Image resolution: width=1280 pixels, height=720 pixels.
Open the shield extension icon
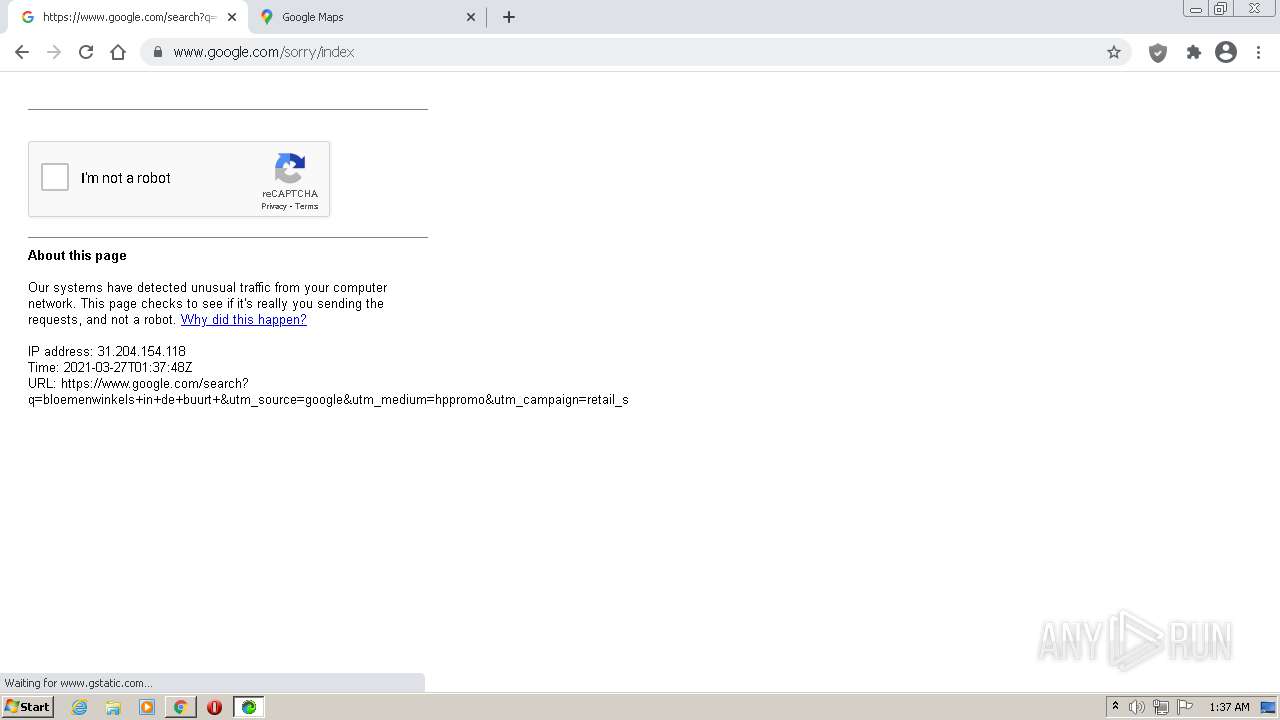pyautogui.click(x=1158, y=53)
